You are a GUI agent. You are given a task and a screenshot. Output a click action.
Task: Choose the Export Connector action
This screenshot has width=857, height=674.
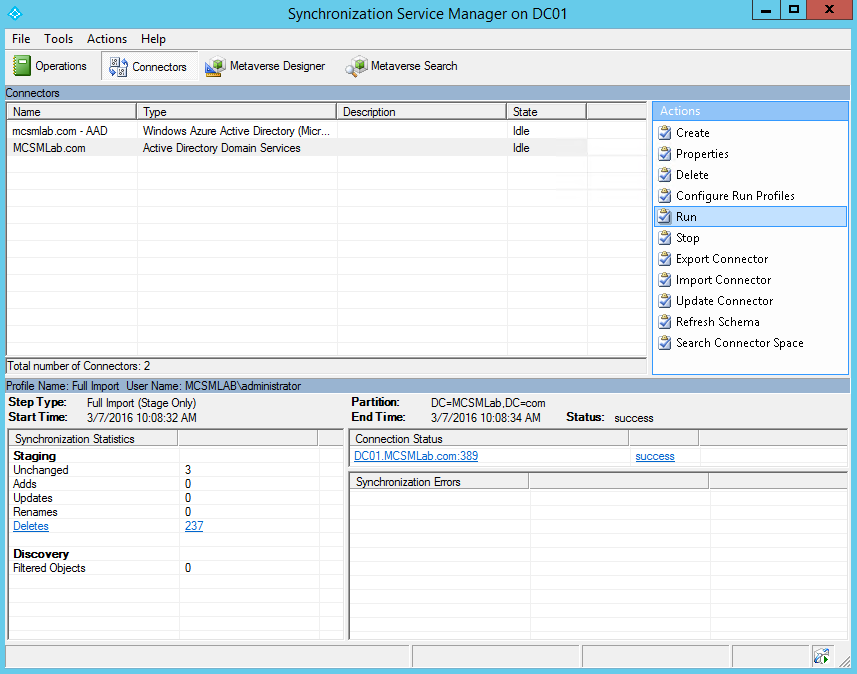point(722,259)
